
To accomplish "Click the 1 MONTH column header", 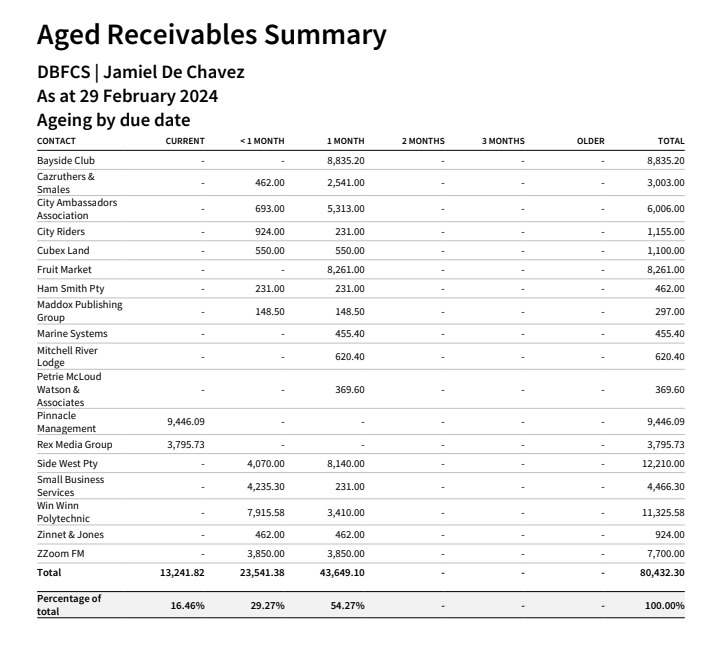I will 345,141.
